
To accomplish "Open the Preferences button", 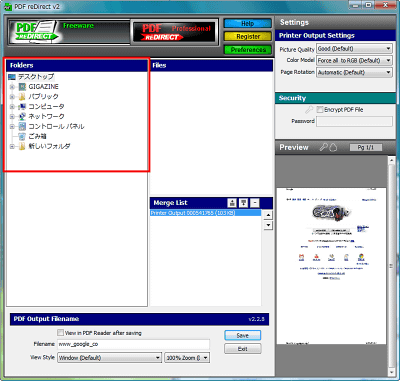I will pos(248,50).
